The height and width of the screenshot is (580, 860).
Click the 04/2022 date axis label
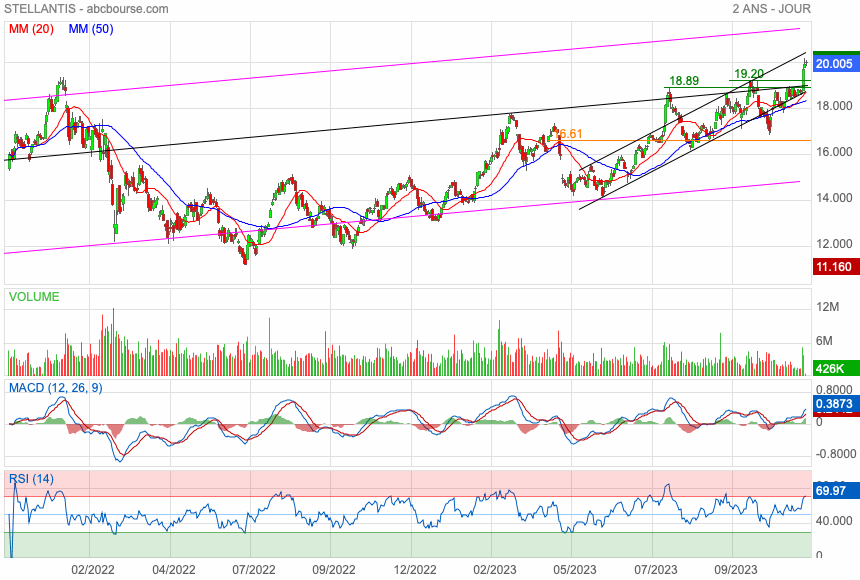point(173,570)
